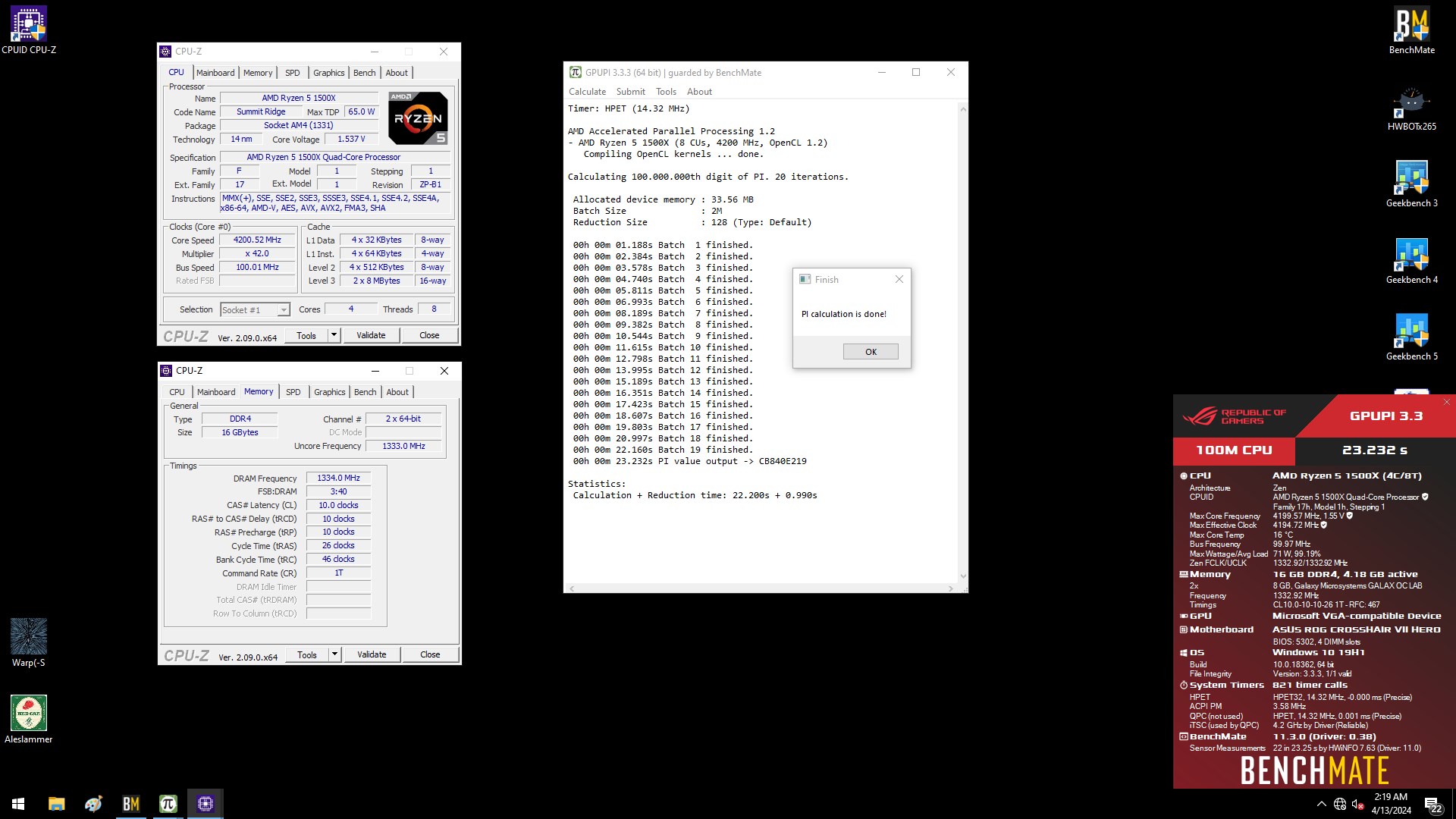Switch to Bench tab in lower CPU-Z
The height and width of the screenshot is (819, 1456).
click(365, 392)
